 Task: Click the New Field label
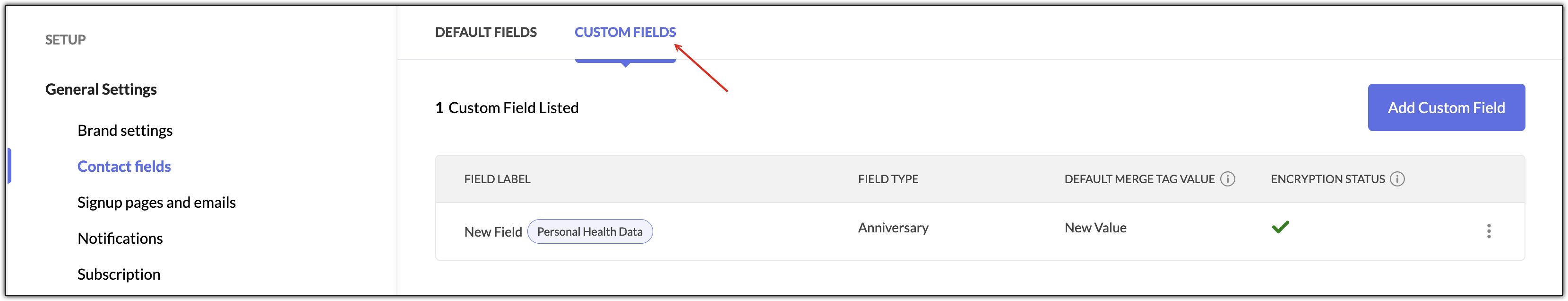click(493, 232)
